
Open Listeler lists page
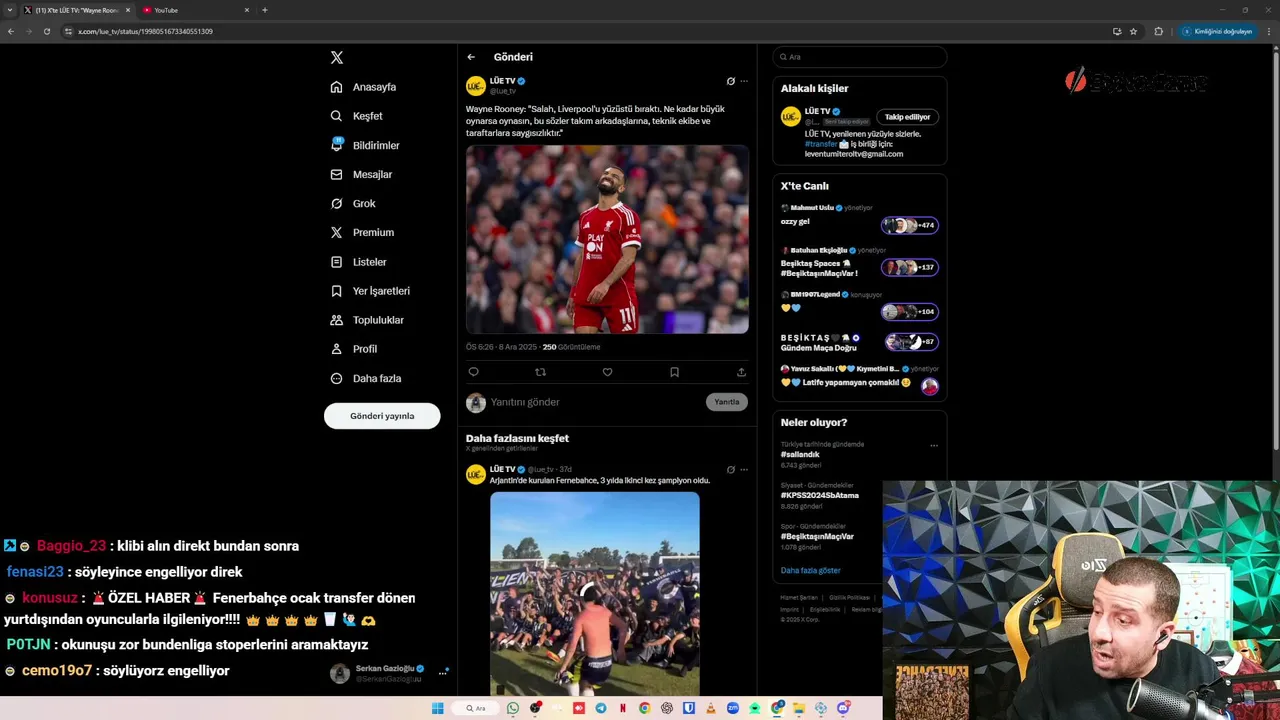[359, 262]
